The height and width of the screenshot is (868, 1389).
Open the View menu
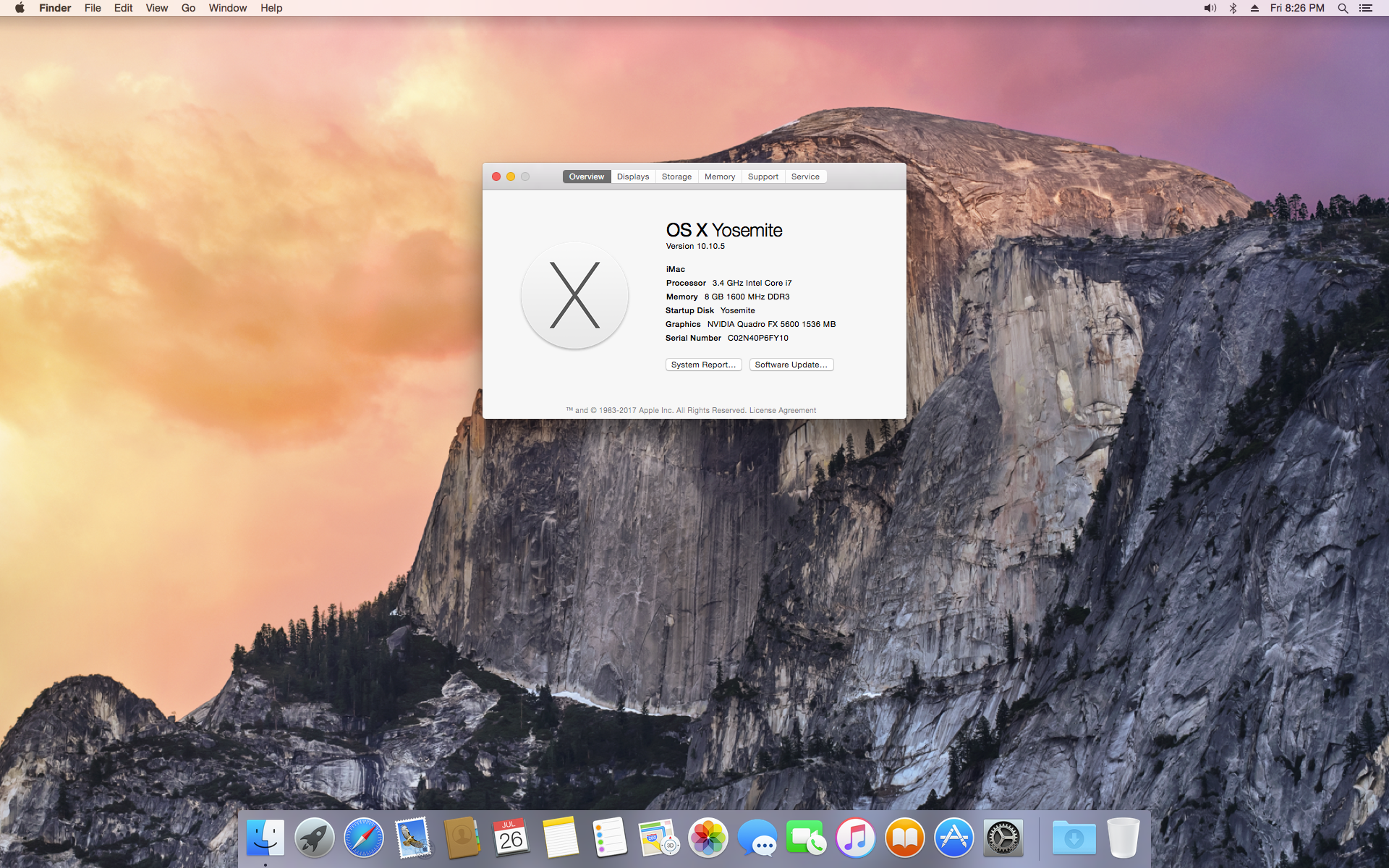157,8
